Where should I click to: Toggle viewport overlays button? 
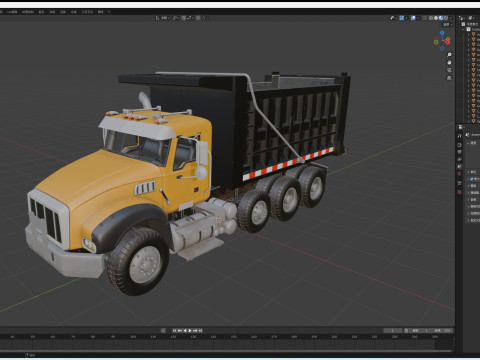coord(413,18)
